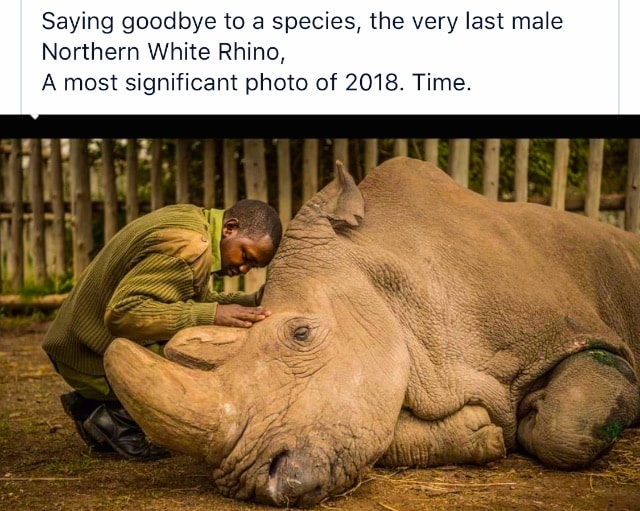Image resolution: width=640 pixels, height=511 pixels.
Task: Select the 'Northern White Rhino,' caption line
Action: pyautogui.click(x=163, y=52)
